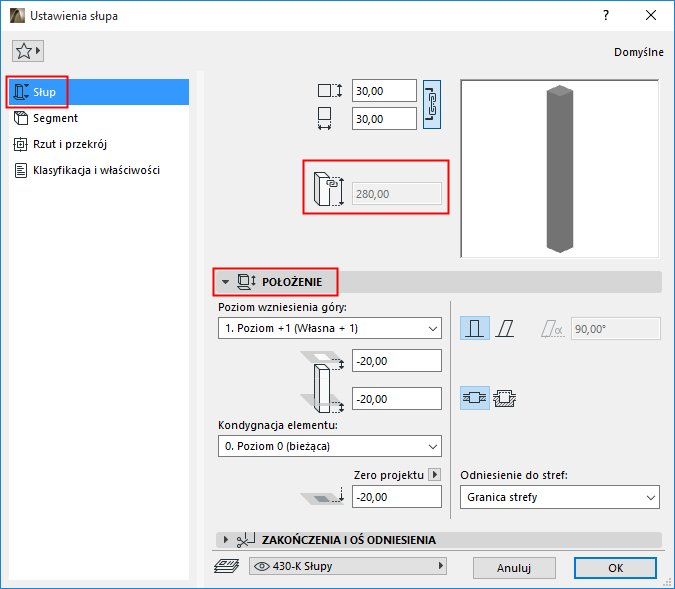Select the free-standing column wrap option
The height and width of the screenshot is (589, 675).
(474, 398)
